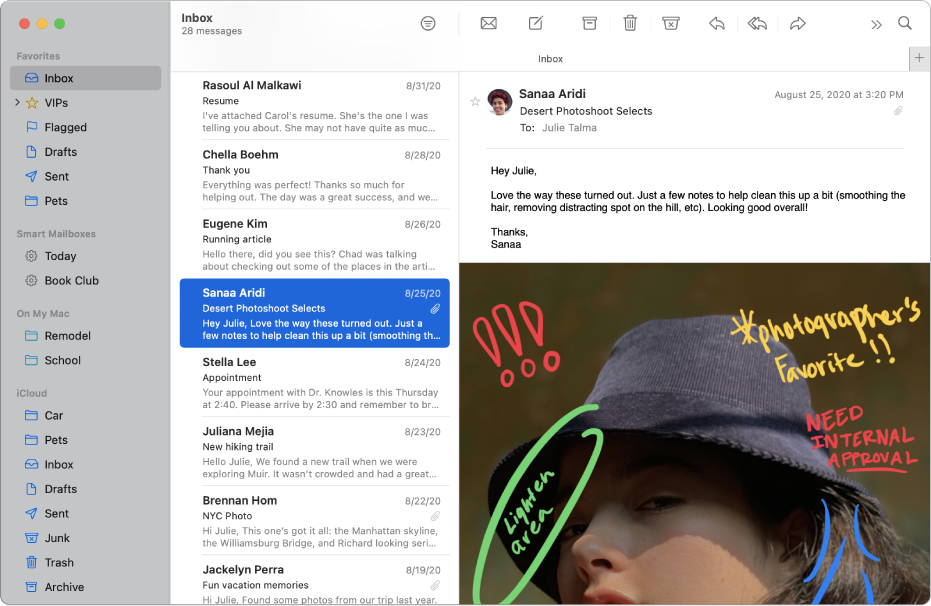Open Drafts under Favorites
This screenshot has width=931, height=606.
pyautogui.click(x=86, y=152)
